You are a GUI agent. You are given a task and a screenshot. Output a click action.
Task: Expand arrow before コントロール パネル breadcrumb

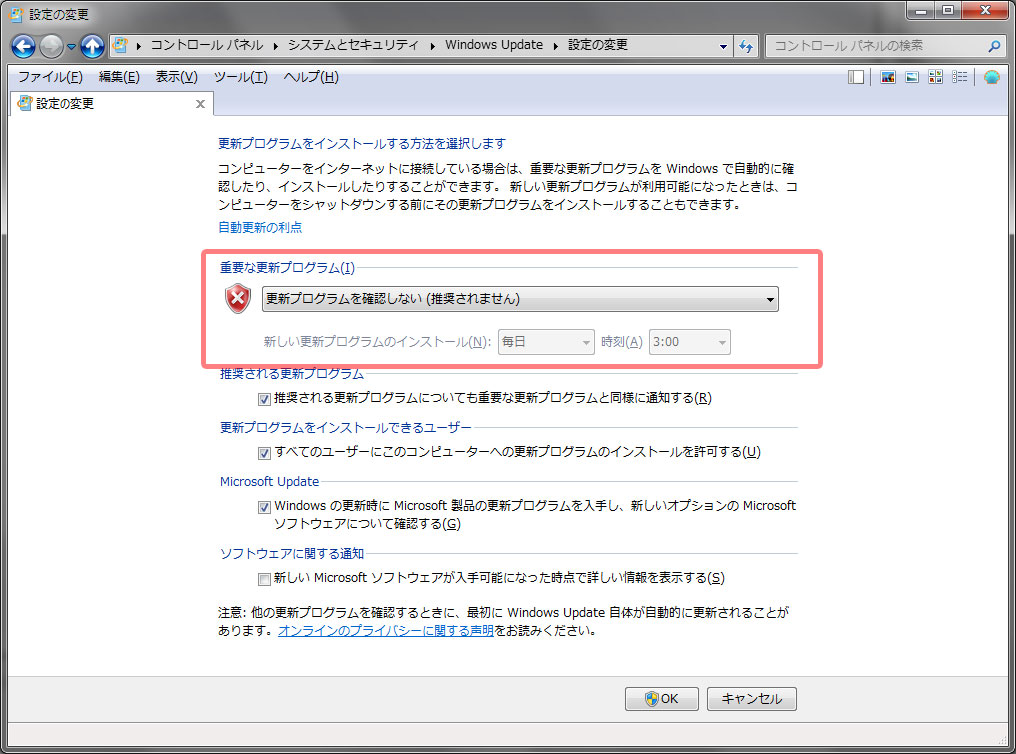139,46
